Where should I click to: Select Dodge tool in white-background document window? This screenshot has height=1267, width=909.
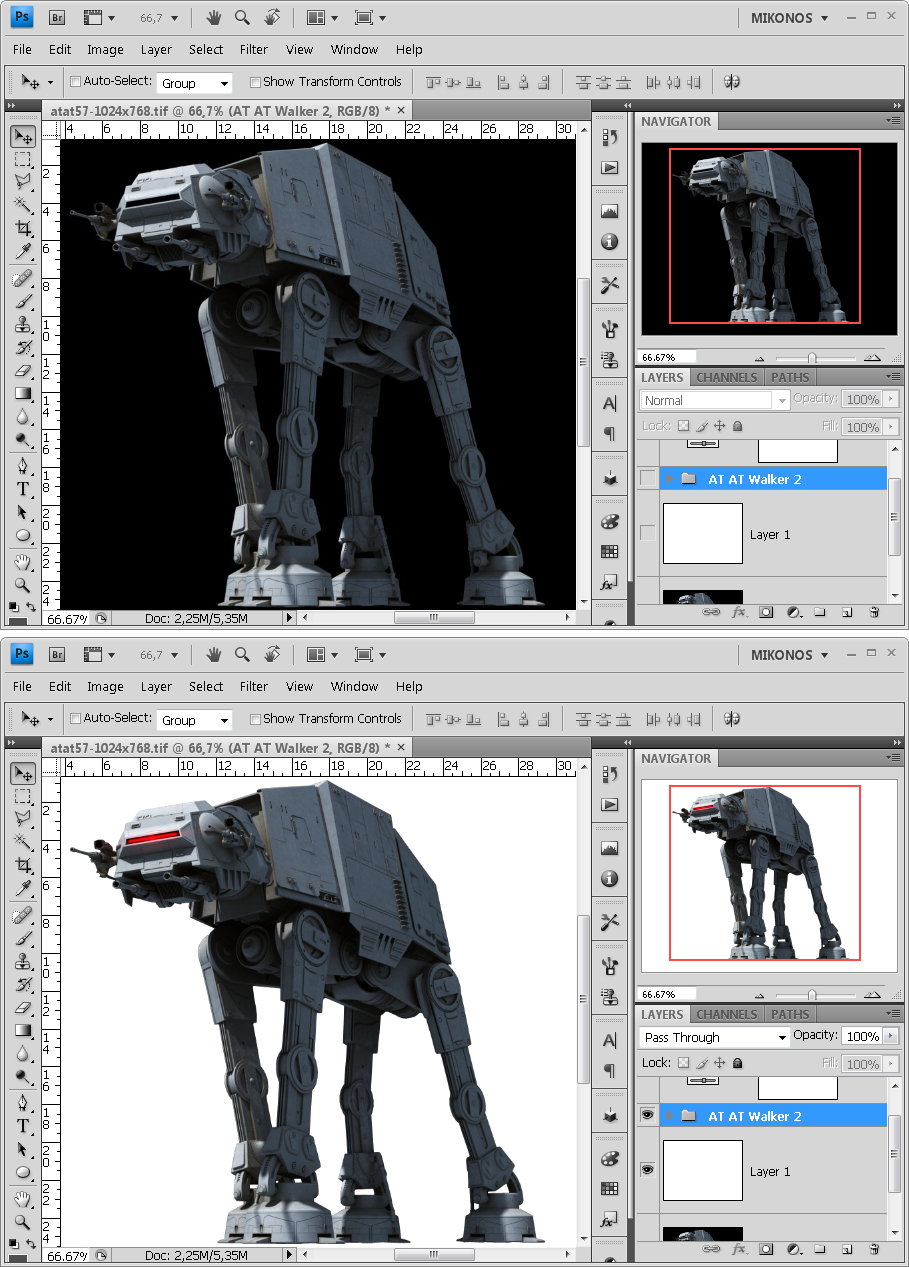pyautogui.click(x=23, y=1076)
